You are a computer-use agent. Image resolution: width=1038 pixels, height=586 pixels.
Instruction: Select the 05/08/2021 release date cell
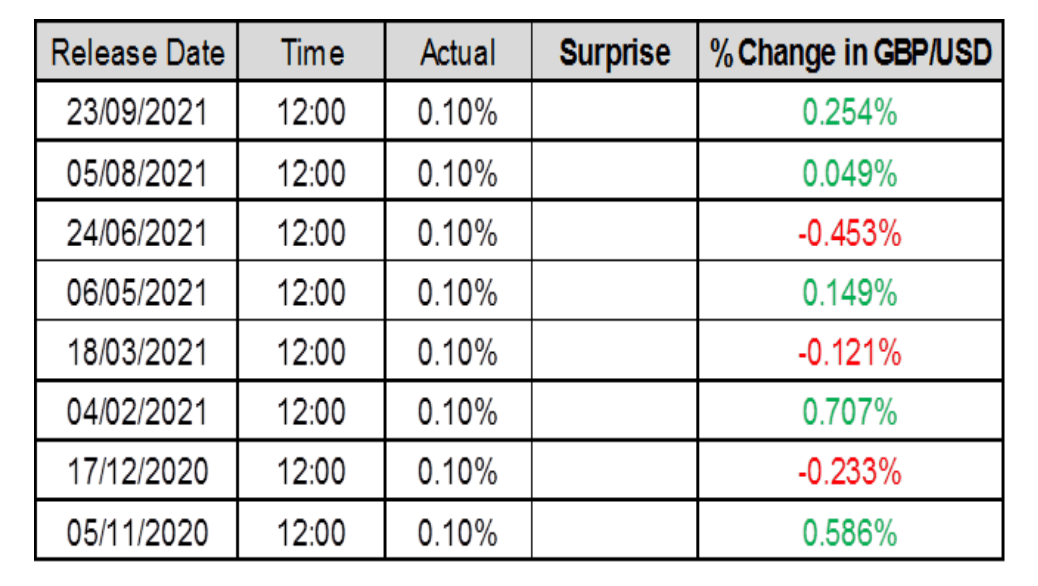tap(137, 173)
